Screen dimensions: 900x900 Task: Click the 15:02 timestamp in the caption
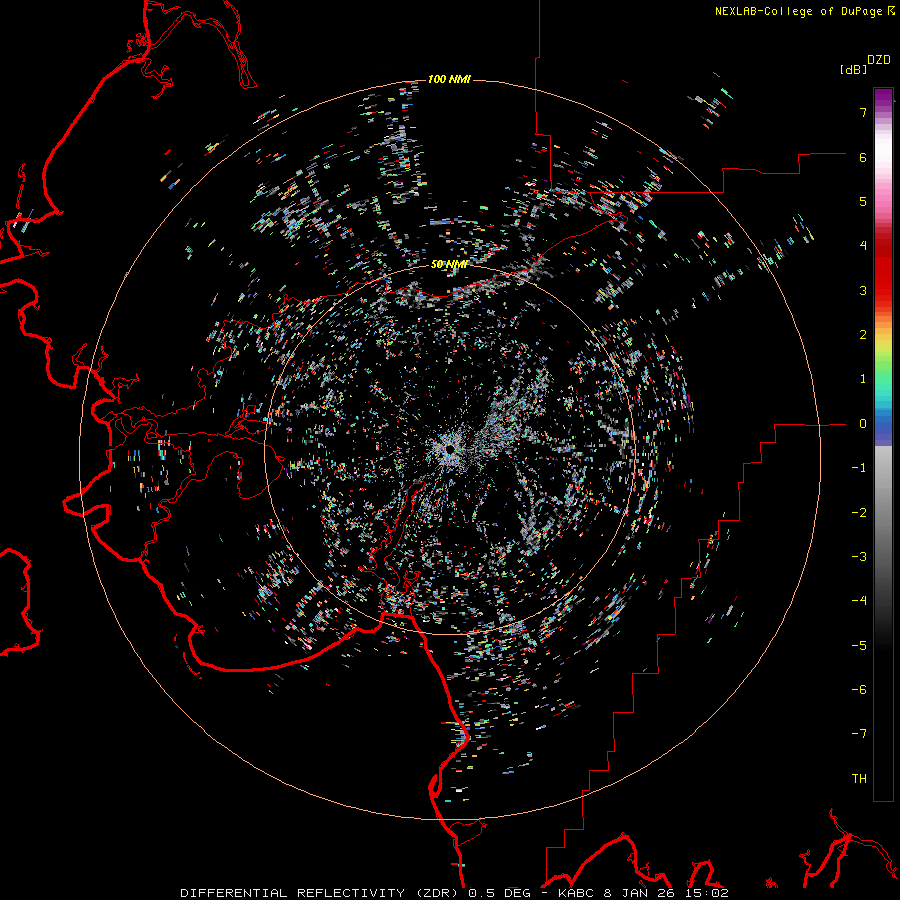tap(707, 893)
